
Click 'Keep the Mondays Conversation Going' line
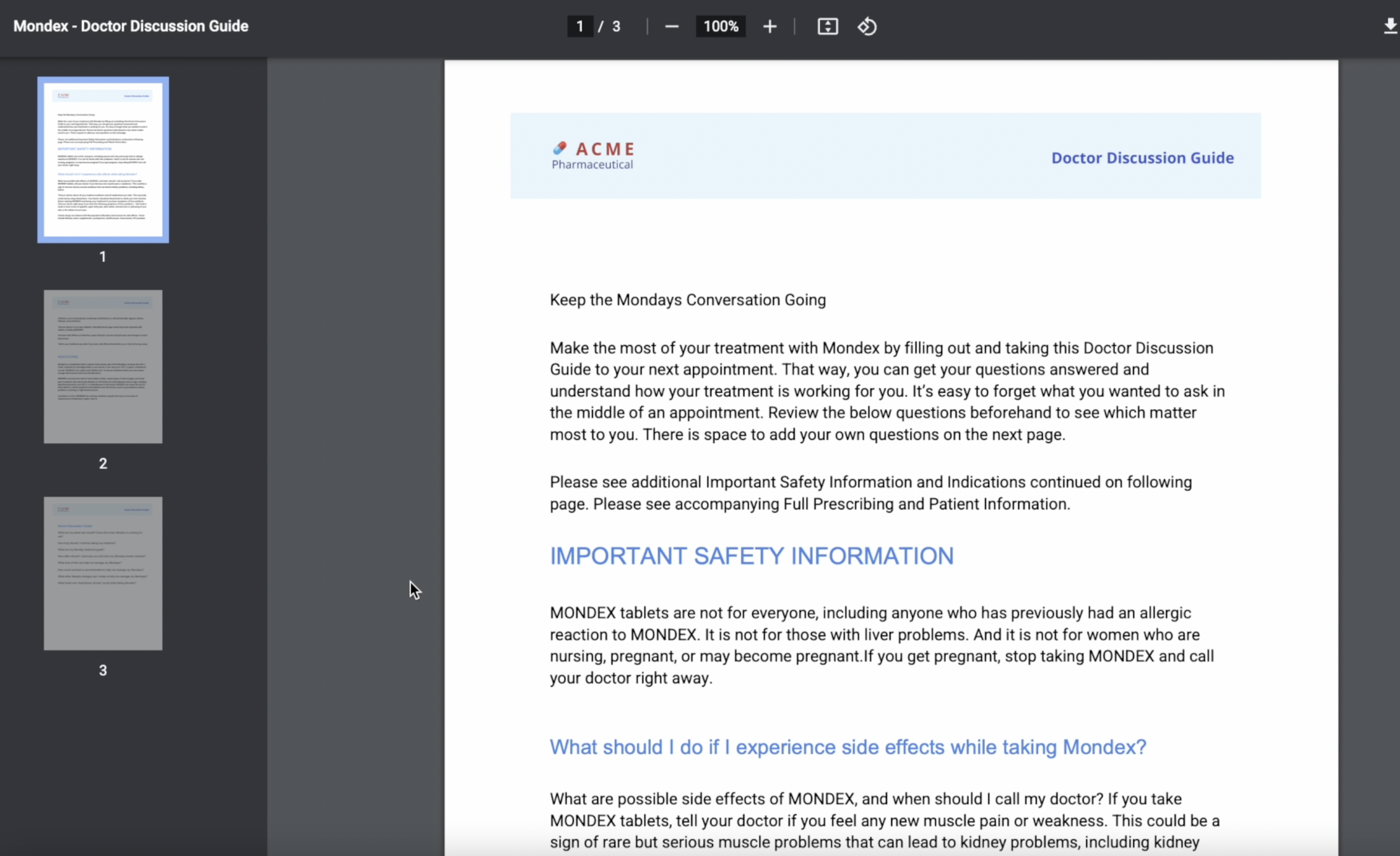coord(688,299)
